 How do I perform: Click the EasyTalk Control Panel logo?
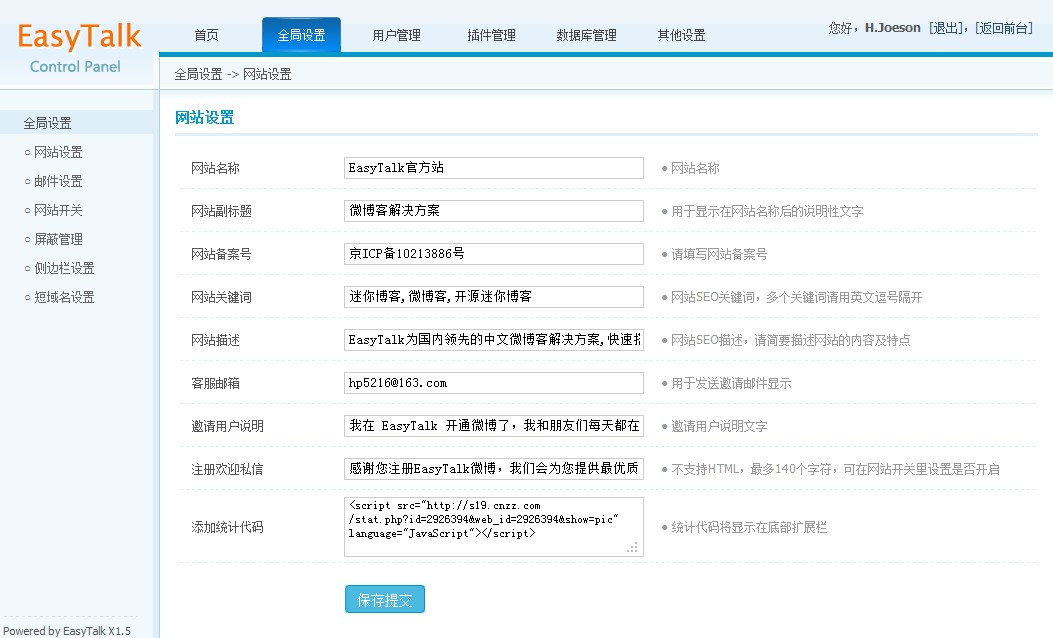coord(78,47)
